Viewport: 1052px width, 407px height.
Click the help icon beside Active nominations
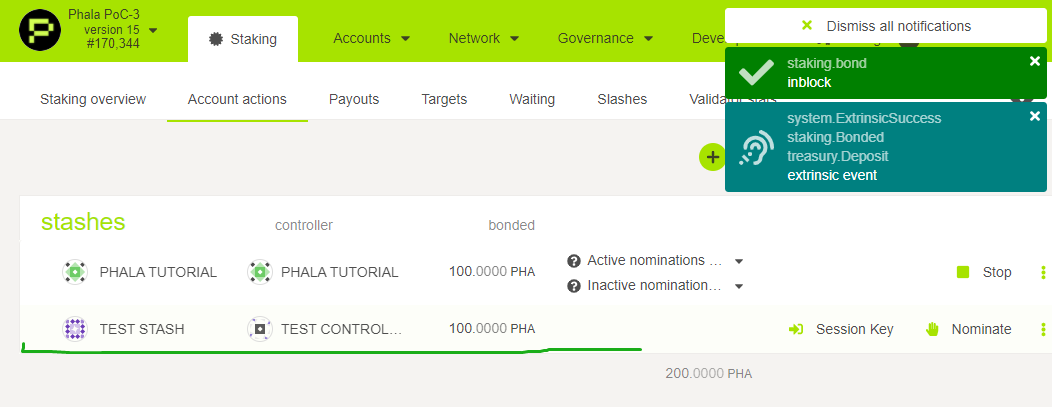click(574, 261)
